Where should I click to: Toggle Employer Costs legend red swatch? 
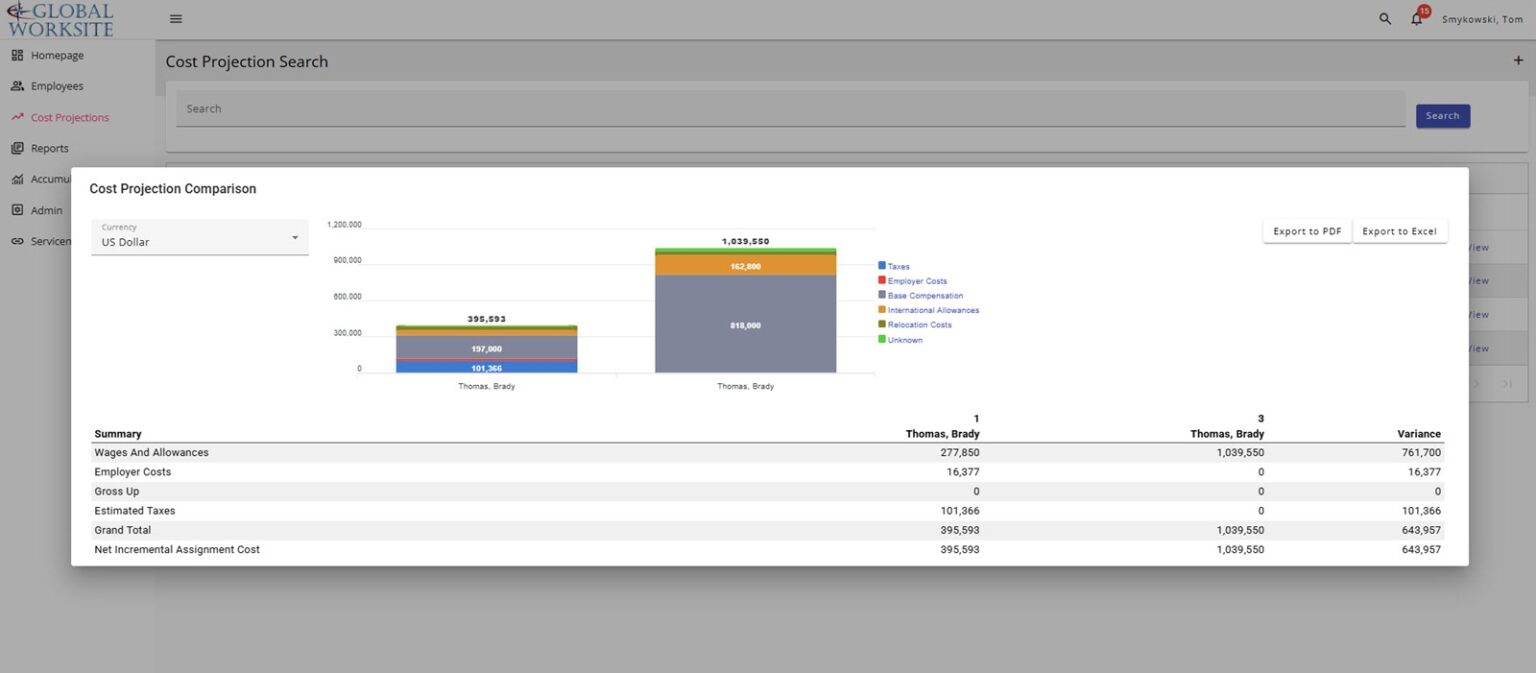[x=882, y=280]
